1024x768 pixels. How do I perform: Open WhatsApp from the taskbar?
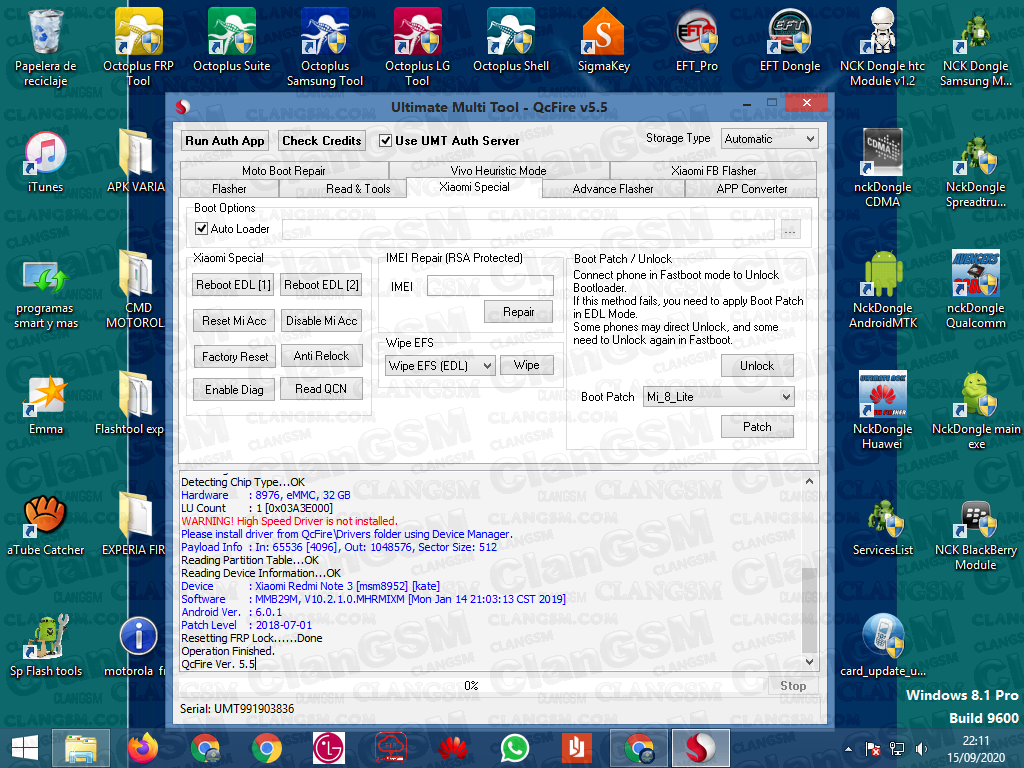click(515, 748)
